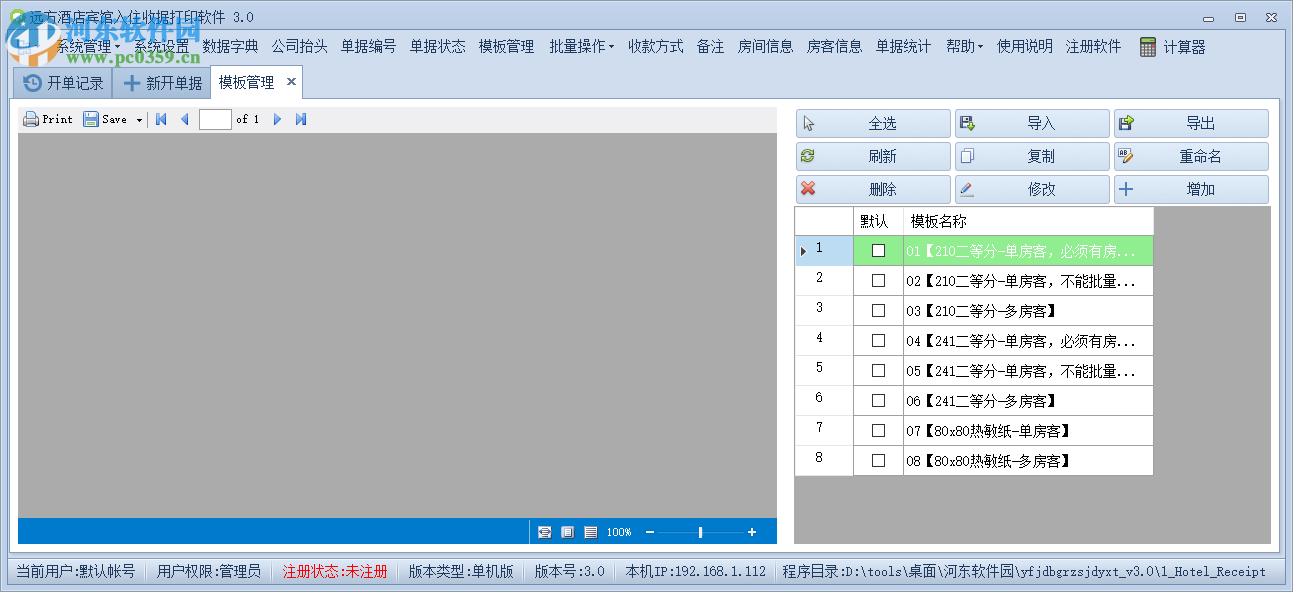Viewport: 1293px width, 592px height.
Task: Check default box for template 02
Action: (878, 281)
